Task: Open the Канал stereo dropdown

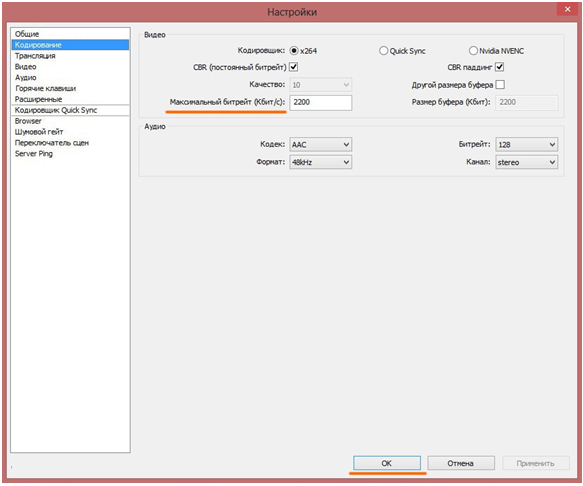Action: (x=526, y=162)
